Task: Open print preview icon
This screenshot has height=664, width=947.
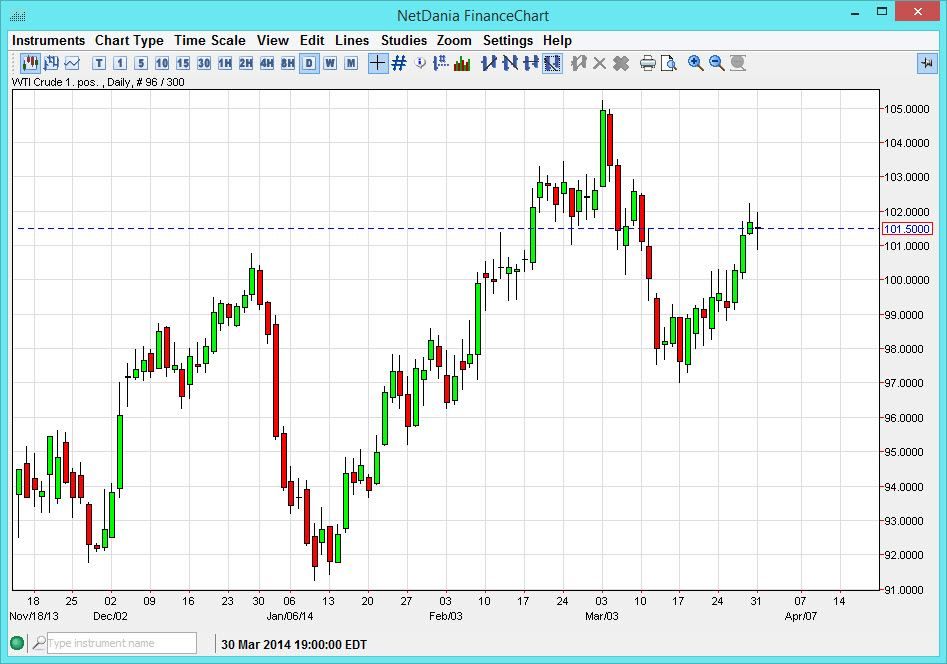Action: (668, 63)
